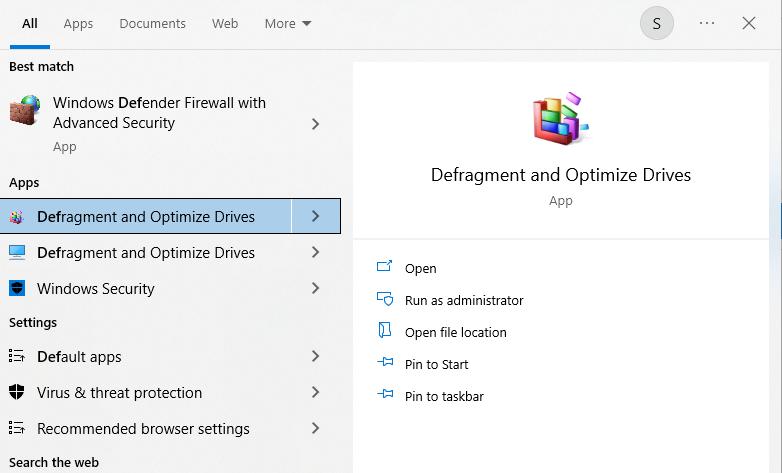Choose Pin to Start action

coord(436,364)
